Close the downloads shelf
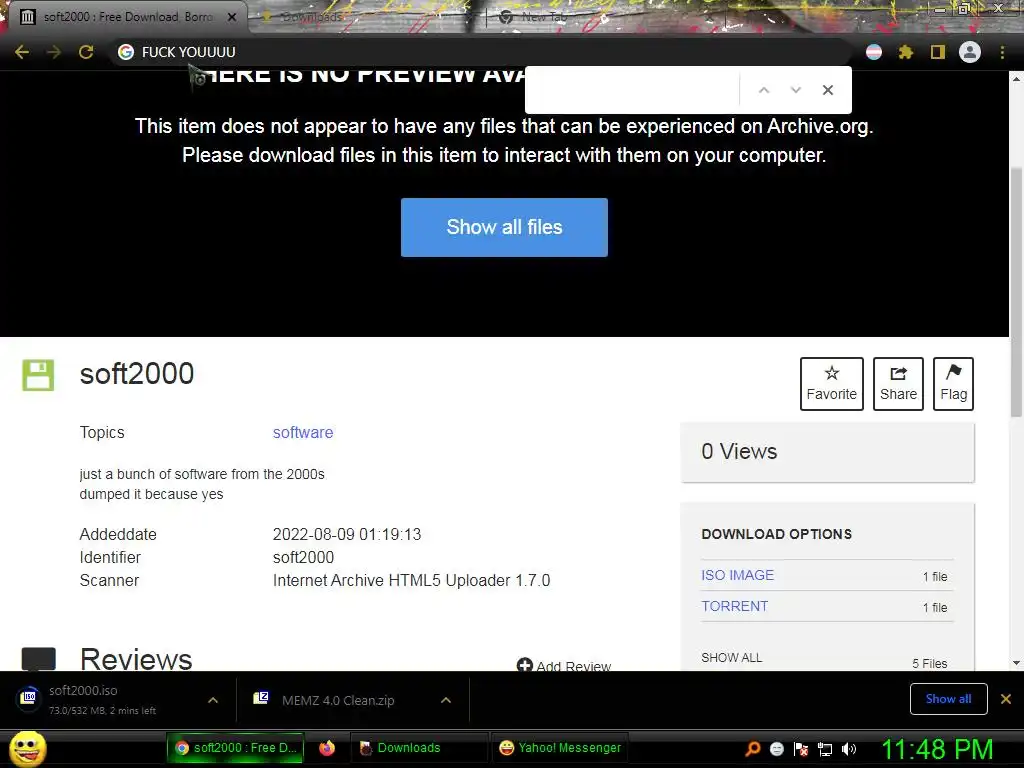Screen dimensions: 1024x768 (1006, 699)
